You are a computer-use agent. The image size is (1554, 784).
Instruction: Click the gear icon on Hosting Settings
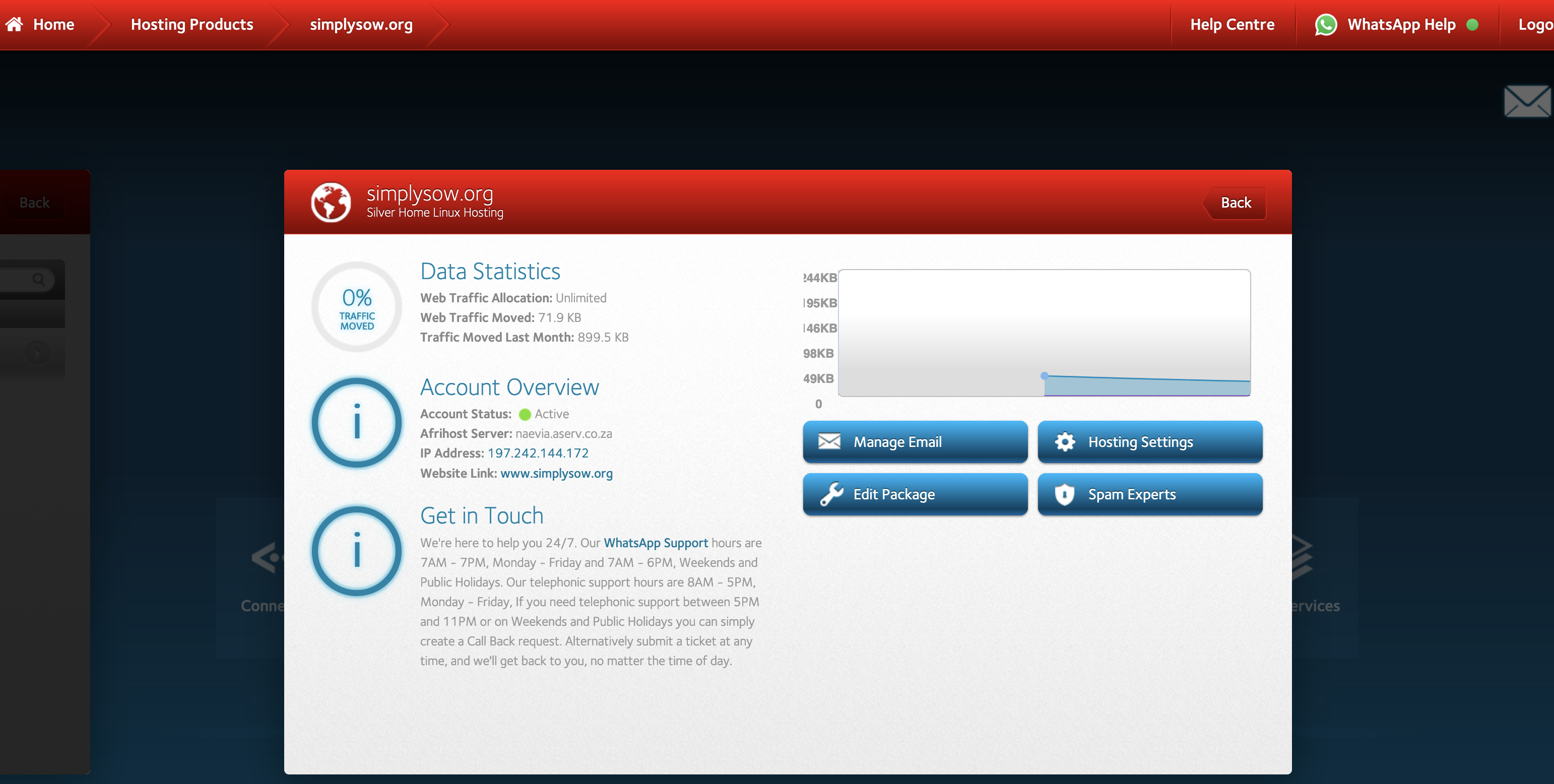[x=1065, y=441]
